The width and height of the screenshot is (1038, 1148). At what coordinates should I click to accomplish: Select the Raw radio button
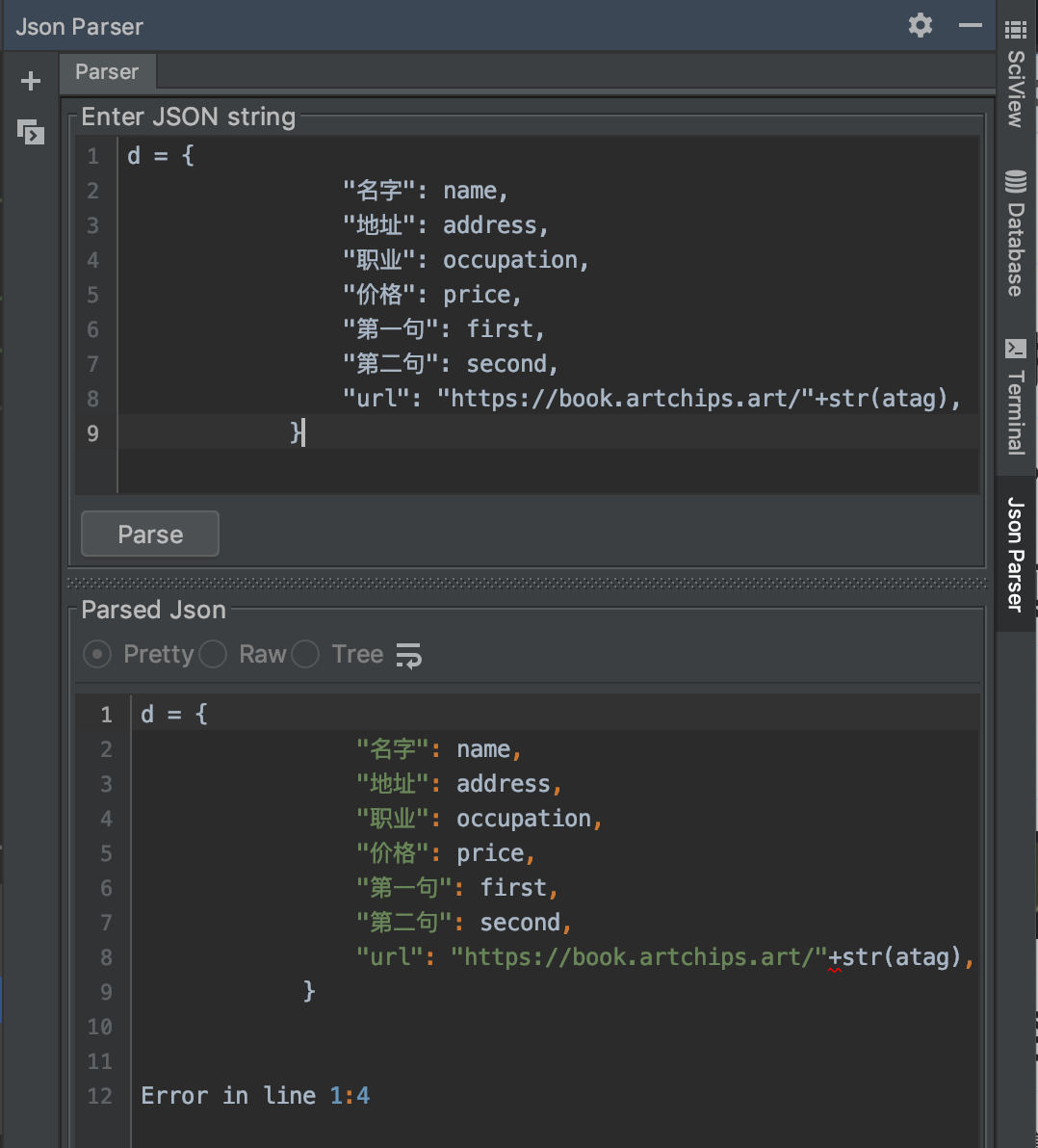(213, 655)
